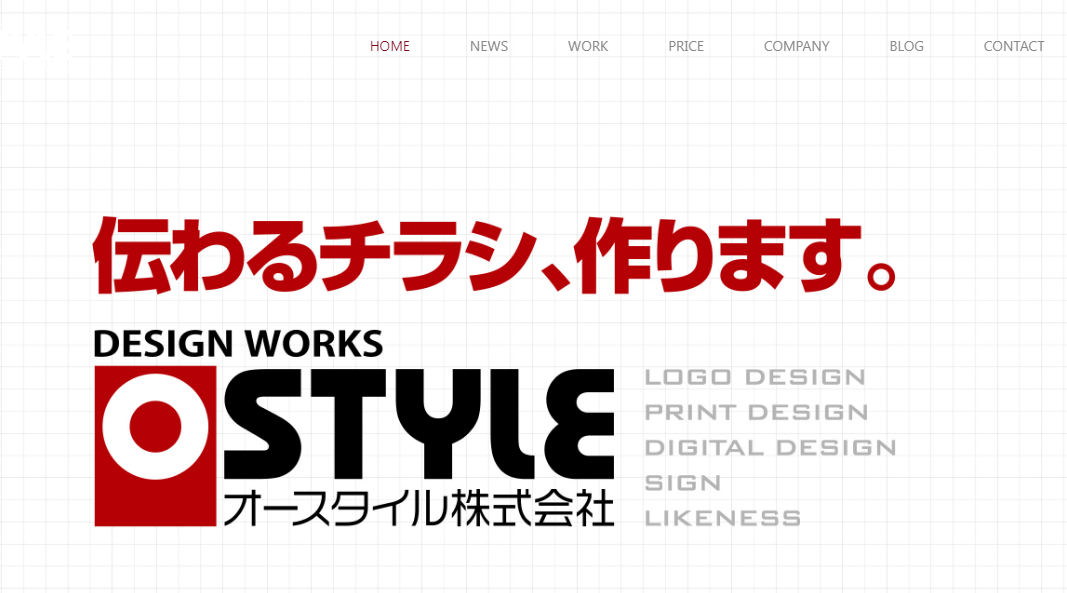Open the HOME navigation menu item

pos(389,46)
